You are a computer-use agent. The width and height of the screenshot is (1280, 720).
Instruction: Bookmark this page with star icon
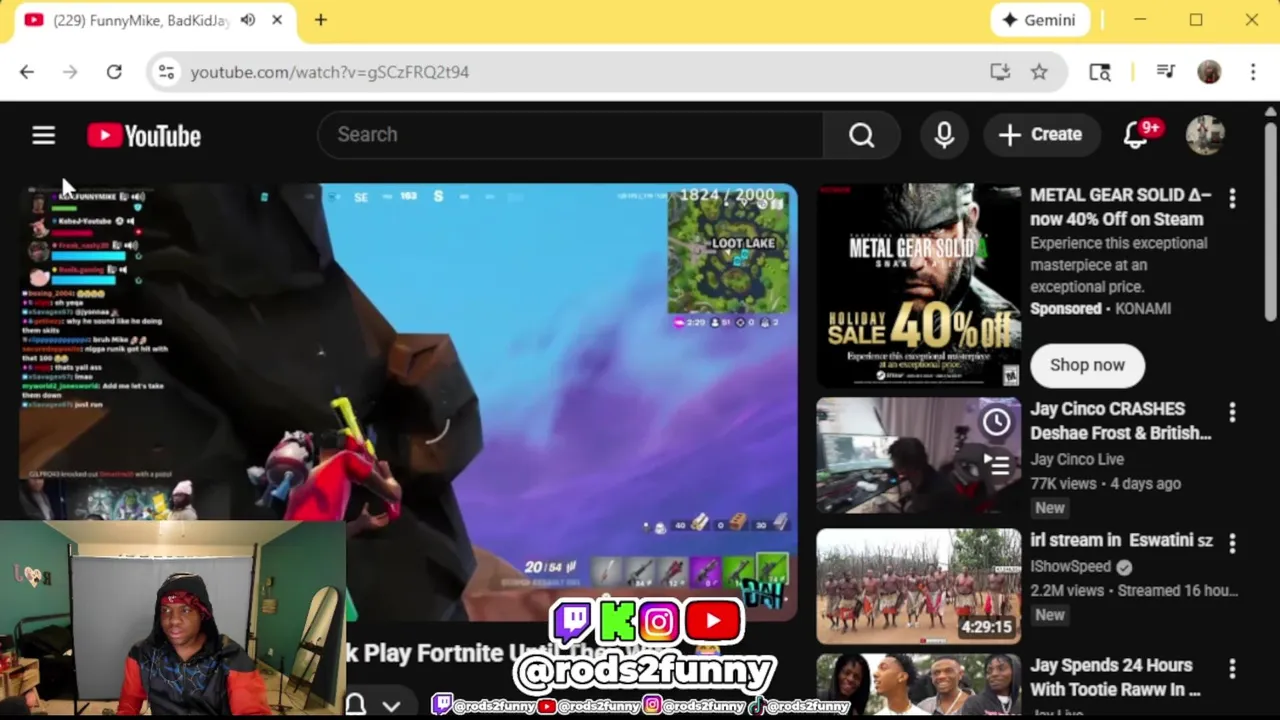click(x=1039, y=72)
